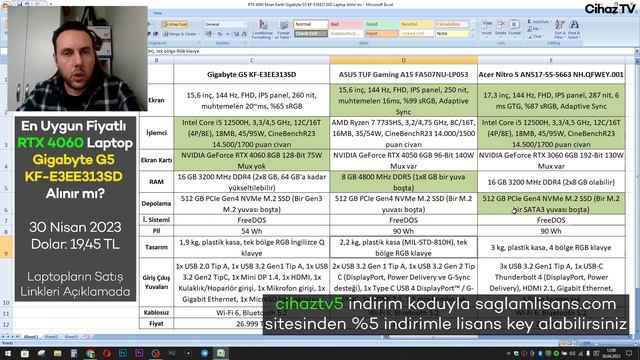640x360 pixels.
Task: Select highlighted column D header
Action: pyautogui.click(x=403, y=60)
